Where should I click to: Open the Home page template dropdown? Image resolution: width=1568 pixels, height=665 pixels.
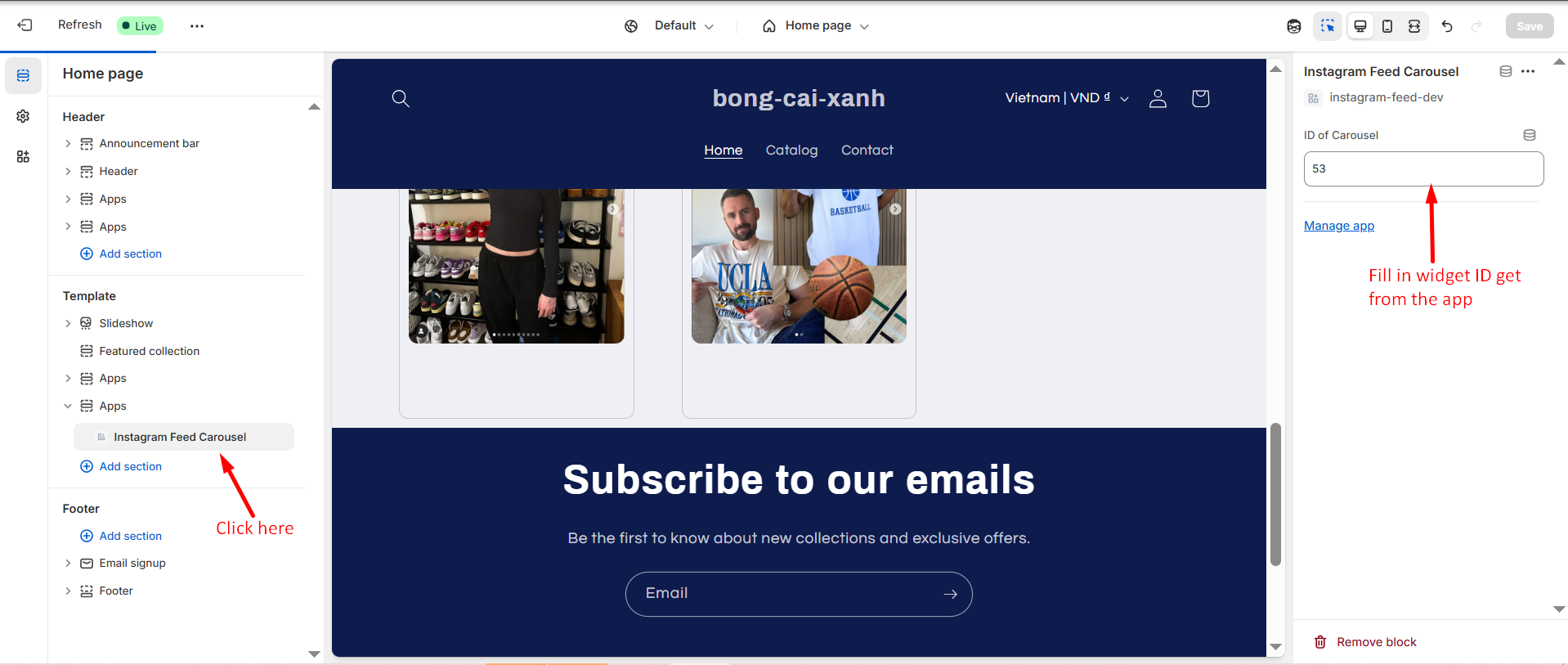pos(816,26)
